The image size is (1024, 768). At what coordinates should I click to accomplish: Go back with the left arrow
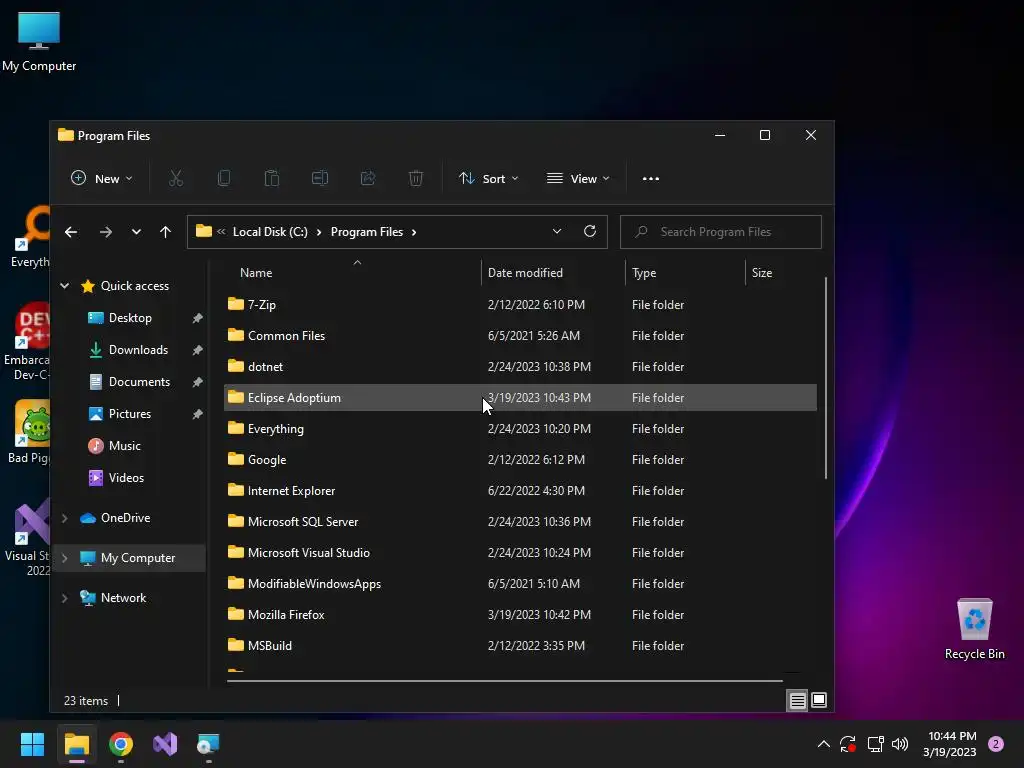coord(71,232)
